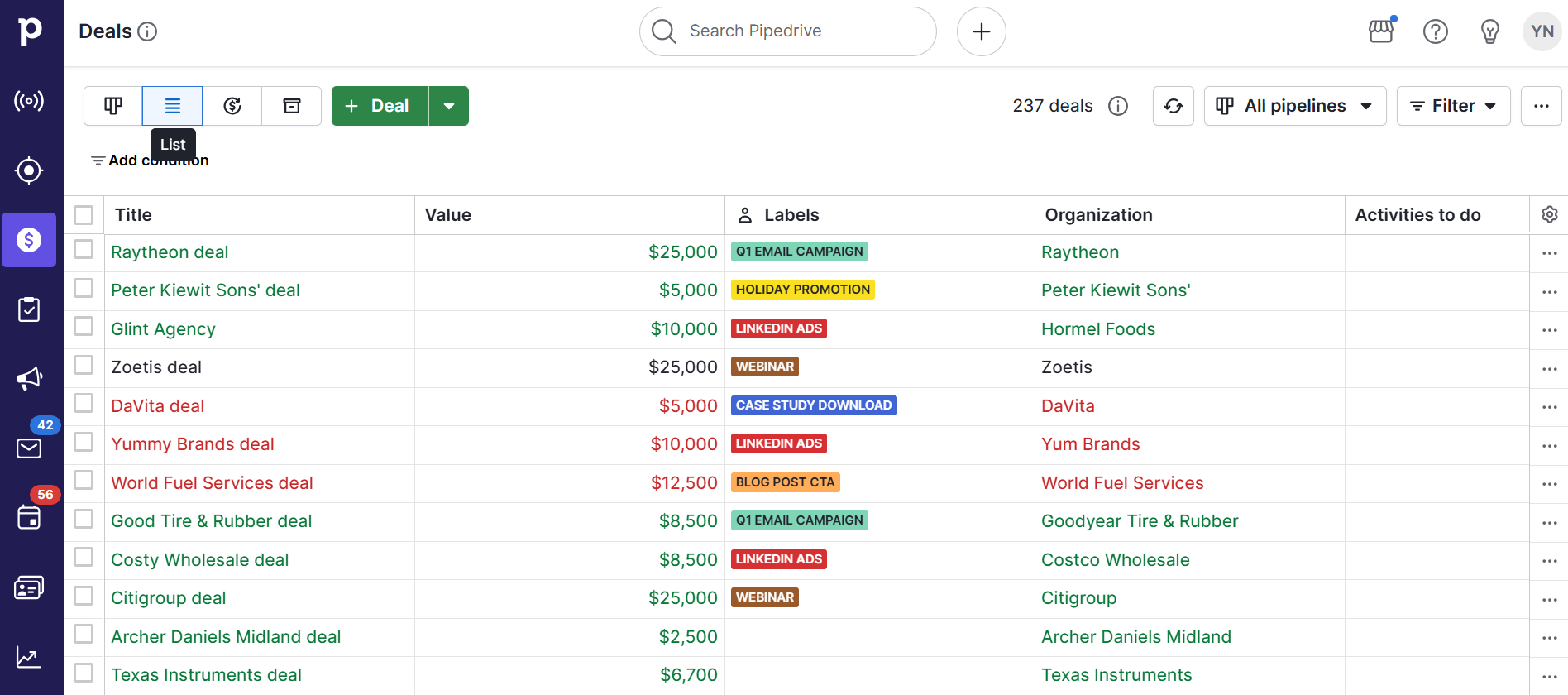Open row actions for Zoetis deal

(x=1550, y=368)
